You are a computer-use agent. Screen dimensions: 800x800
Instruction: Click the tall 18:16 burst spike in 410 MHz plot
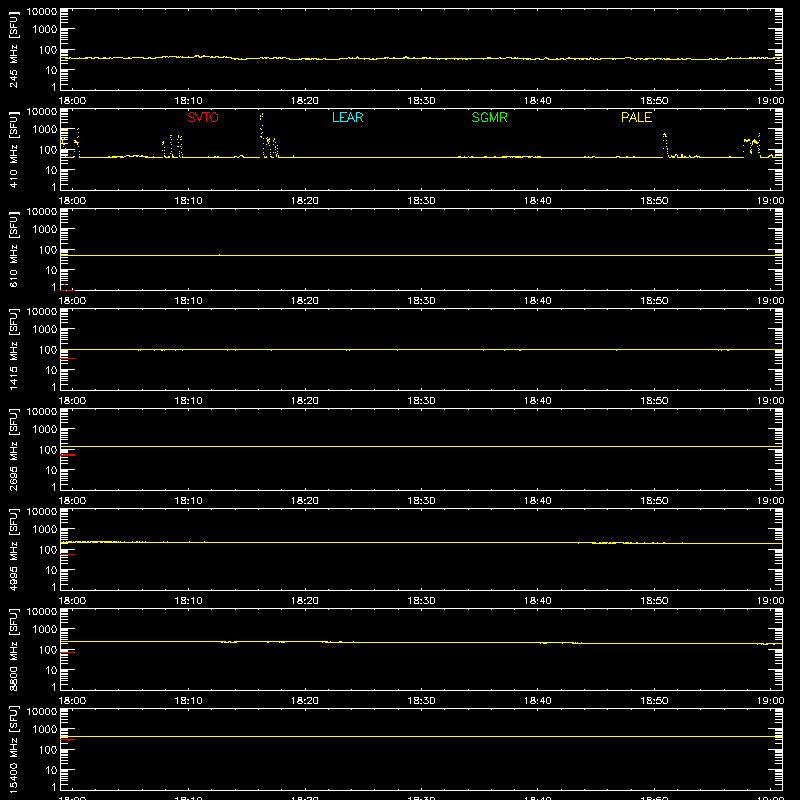[x=261, y=128]
